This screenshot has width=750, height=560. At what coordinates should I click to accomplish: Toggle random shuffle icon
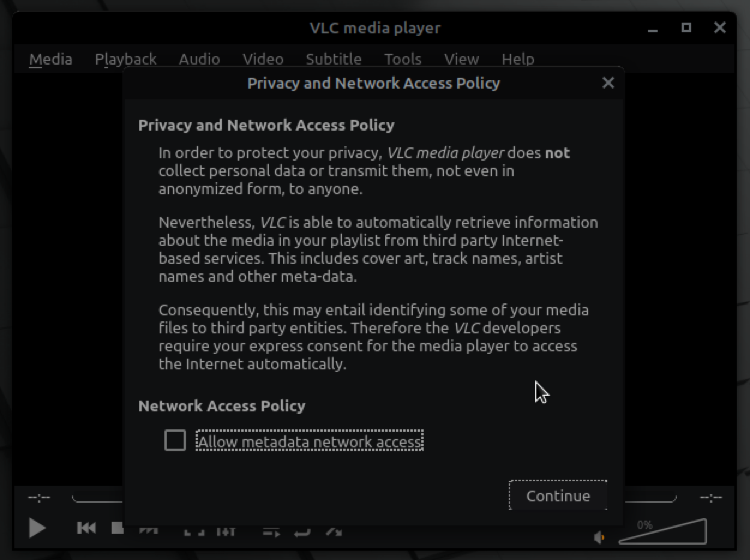[x=334, y=532]
